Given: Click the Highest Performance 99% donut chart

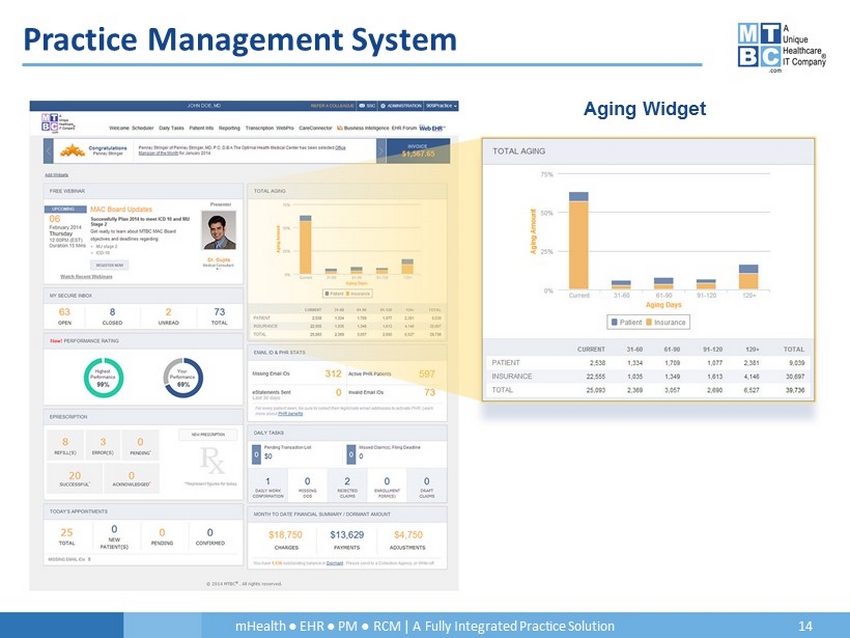Looking at the screenshot, I should click(x=103, y=378).
